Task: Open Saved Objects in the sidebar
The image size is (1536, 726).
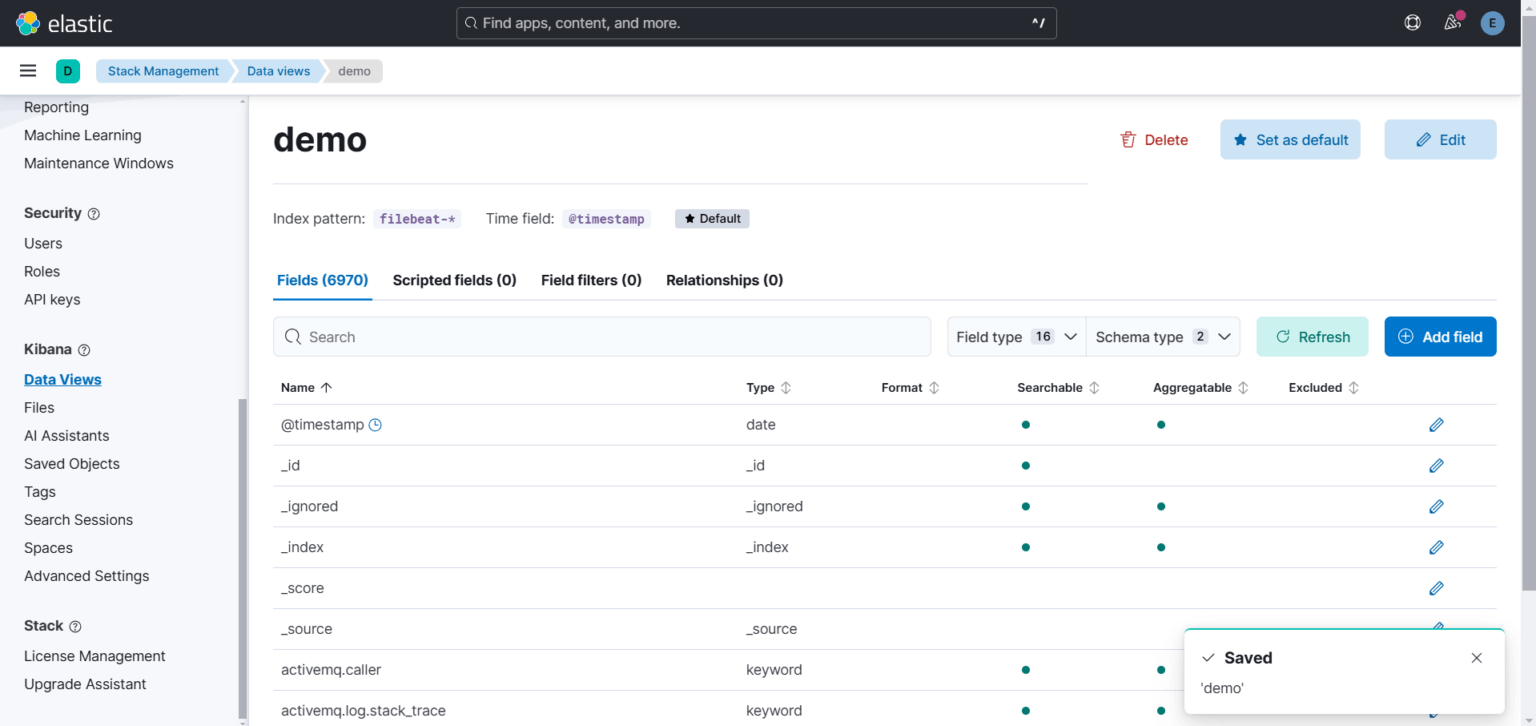Action: [71, 463]
